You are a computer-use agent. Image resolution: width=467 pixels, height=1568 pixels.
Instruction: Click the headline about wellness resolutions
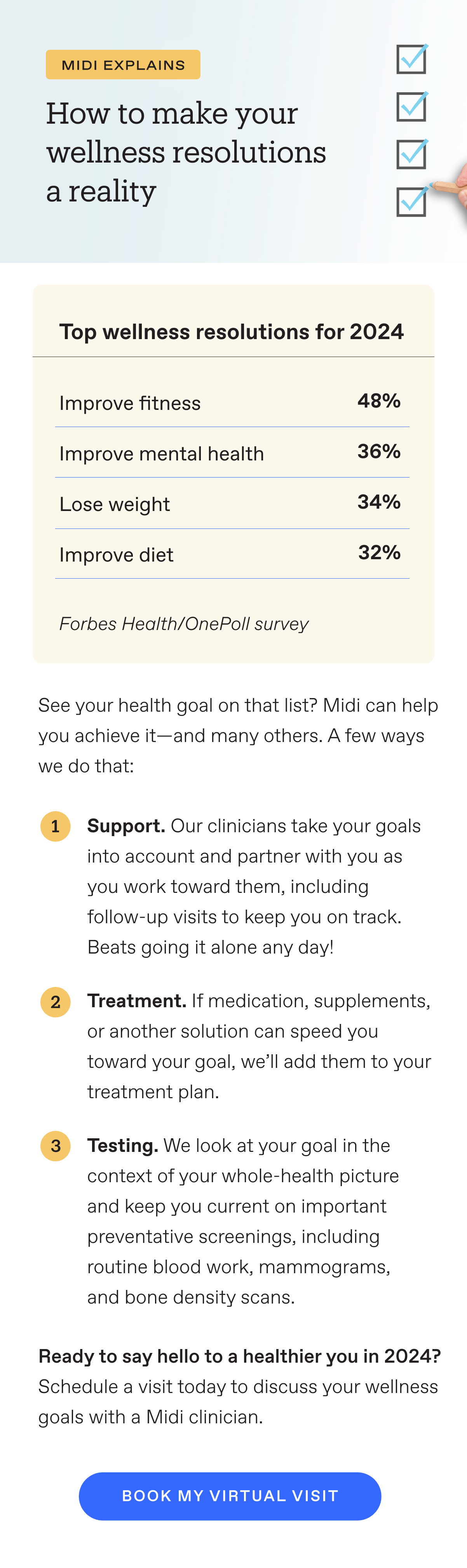point(186,152)
